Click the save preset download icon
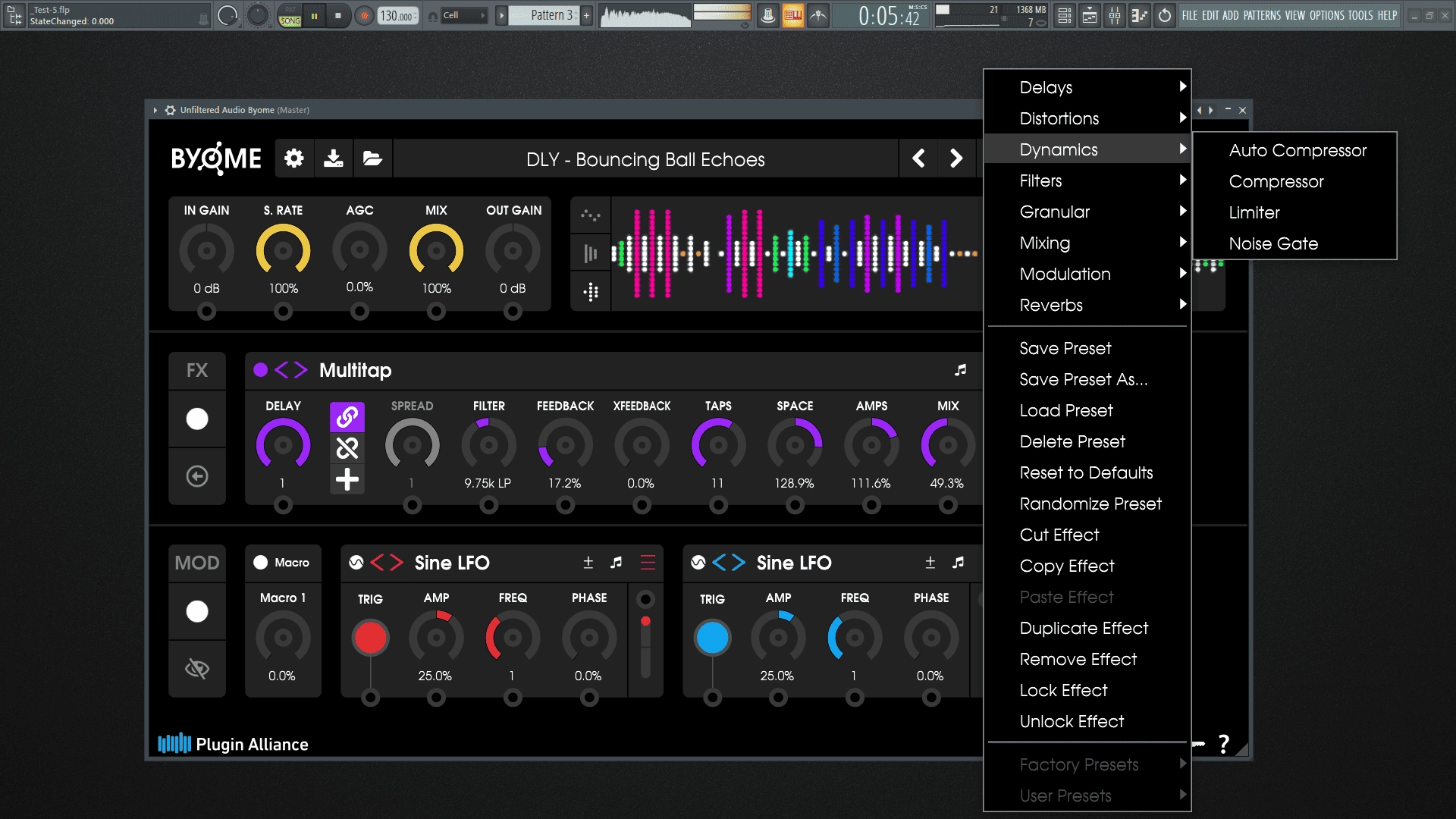 tap(334, 158)
